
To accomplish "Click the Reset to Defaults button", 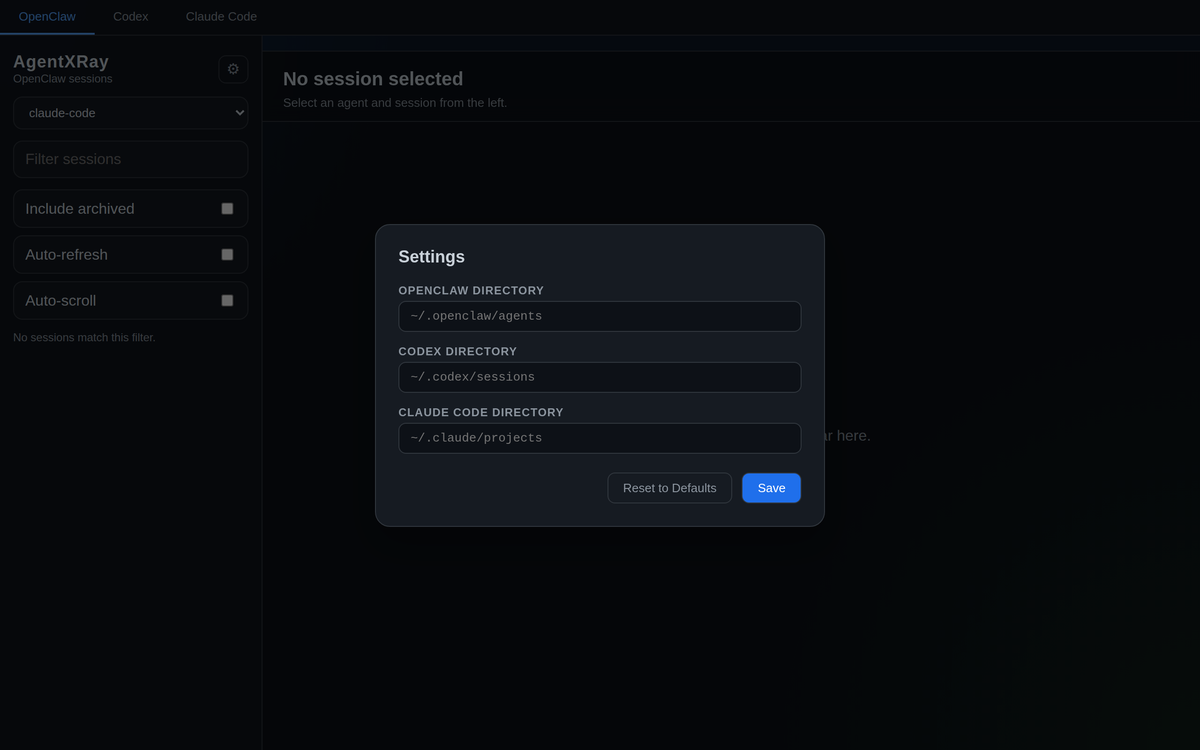I will [x=670, y=488].
